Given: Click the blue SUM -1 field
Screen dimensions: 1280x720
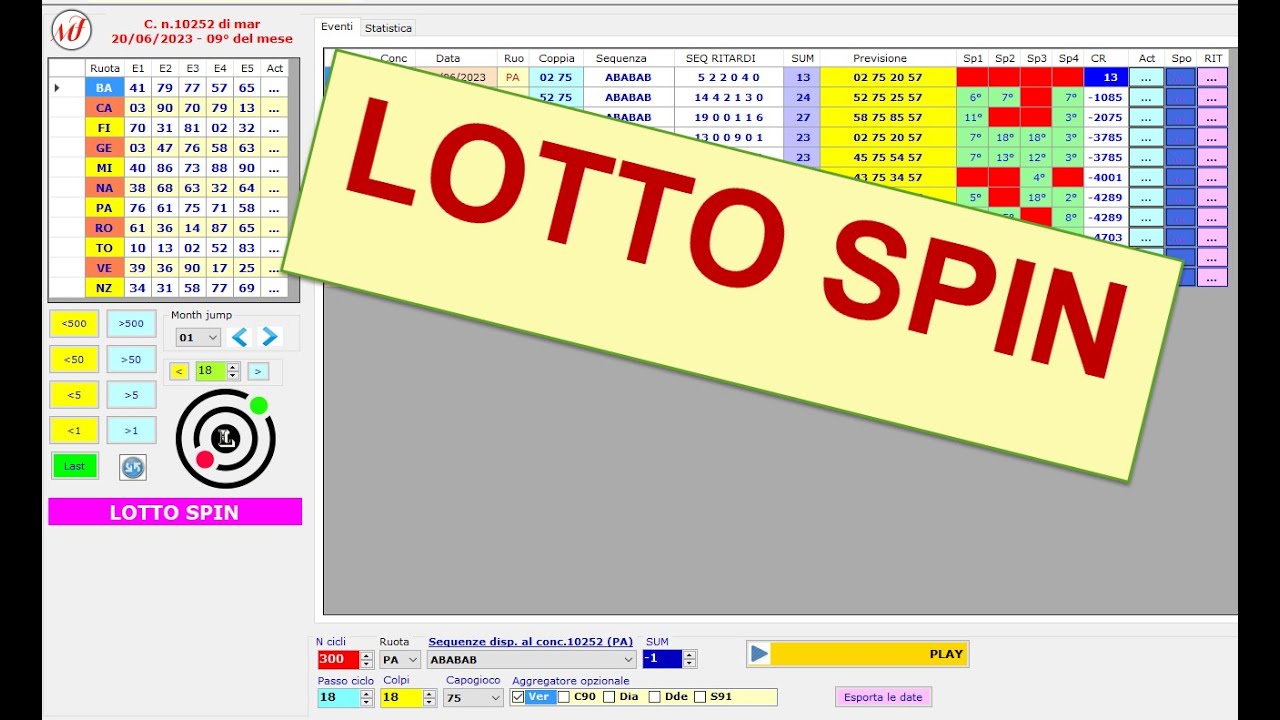Looking at the screenshot, I should [662, 660].
